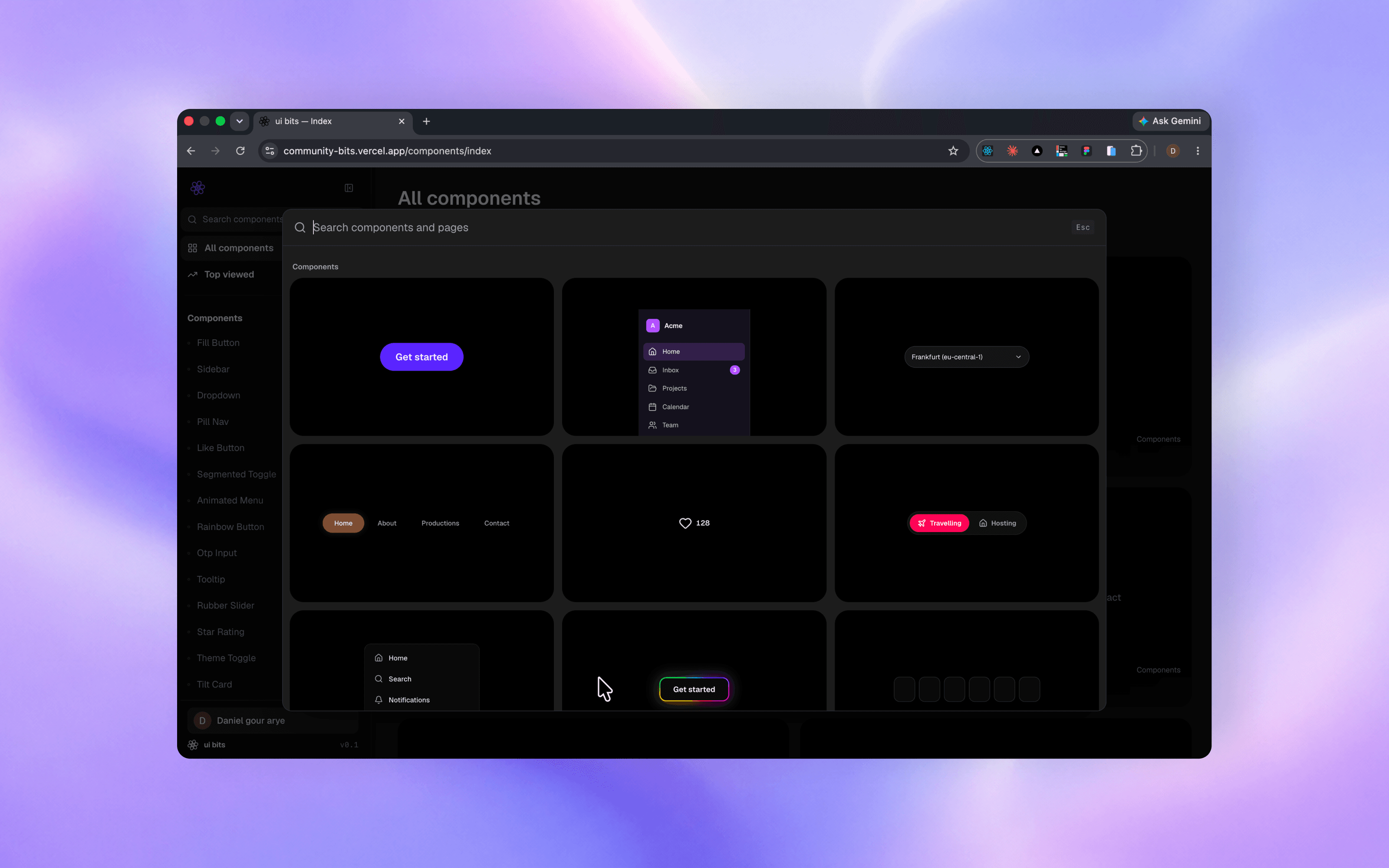The image size is (1389, 868).
Task: Open All components in the sidebar
Action: click(x=231, y=248)
